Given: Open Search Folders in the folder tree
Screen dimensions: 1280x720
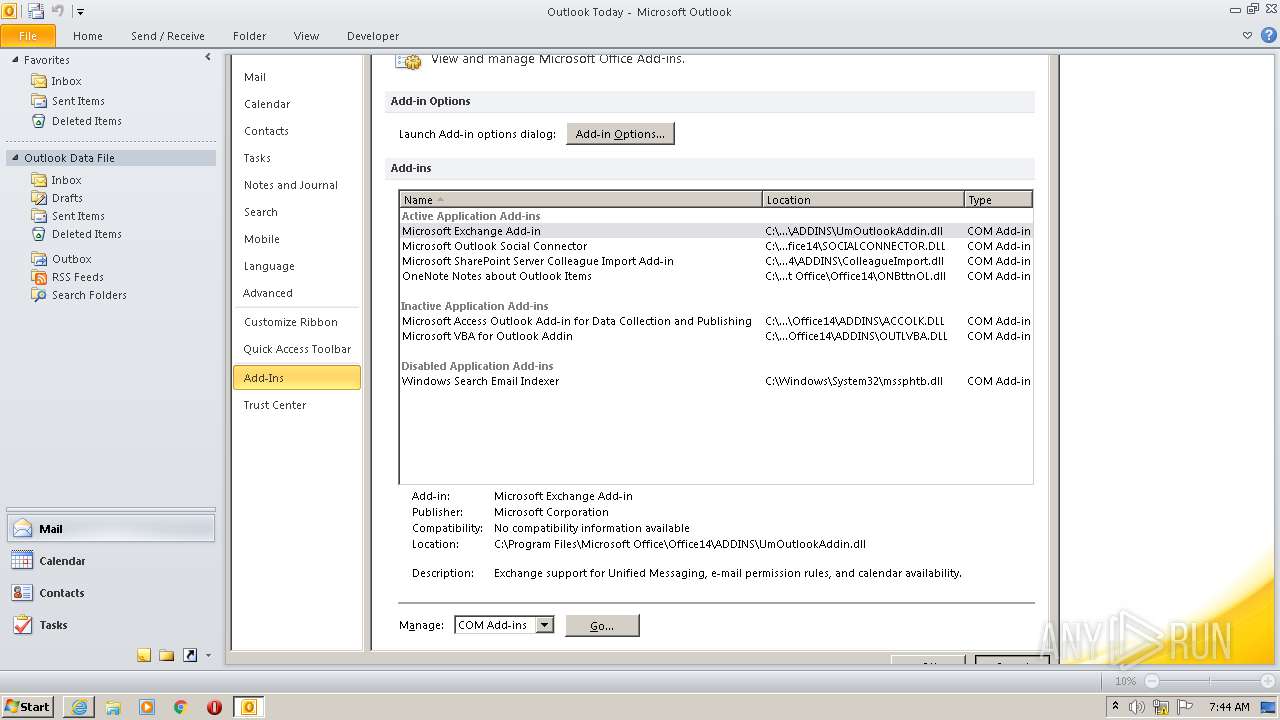Looking at the screenshot, I should 89,295.
